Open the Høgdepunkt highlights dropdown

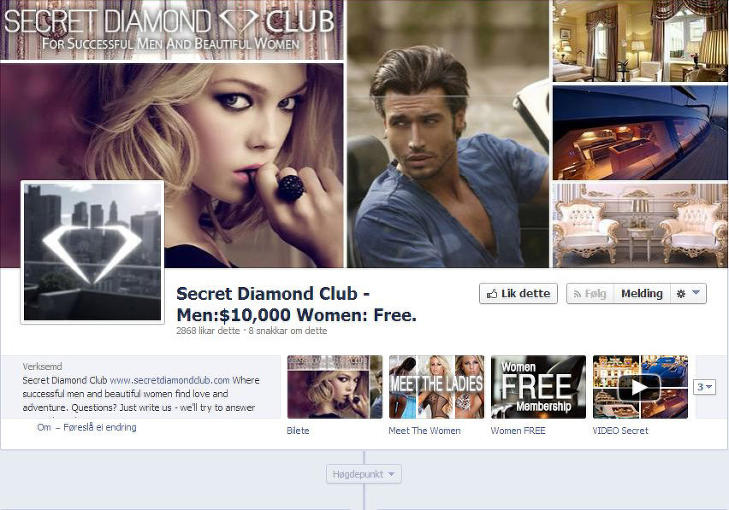tap(364, 474)
